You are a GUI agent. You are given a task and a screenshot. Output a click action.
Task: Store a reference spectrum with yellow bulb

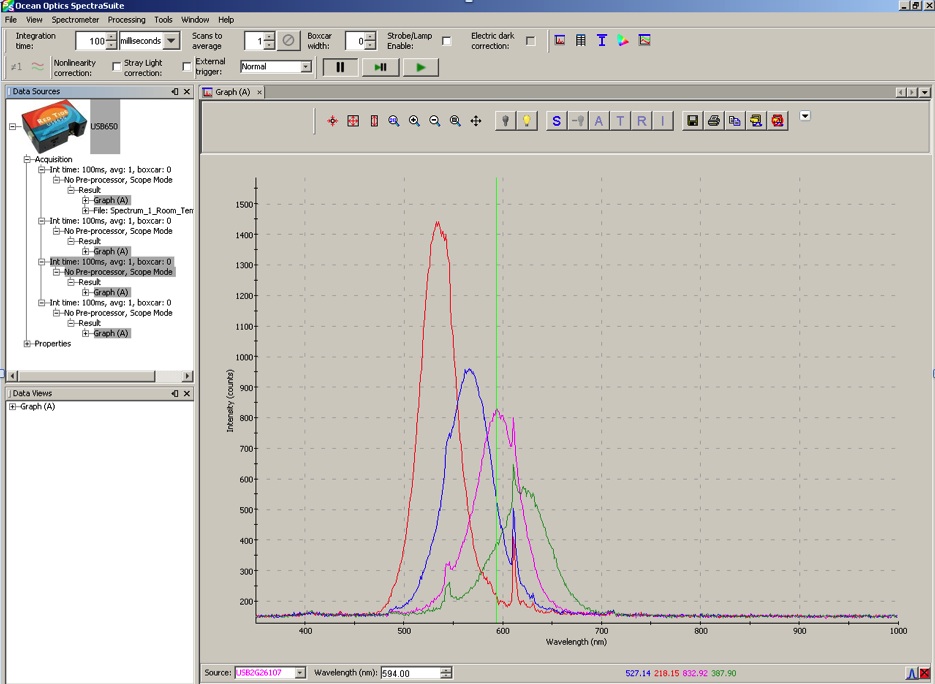pos(527,121)
